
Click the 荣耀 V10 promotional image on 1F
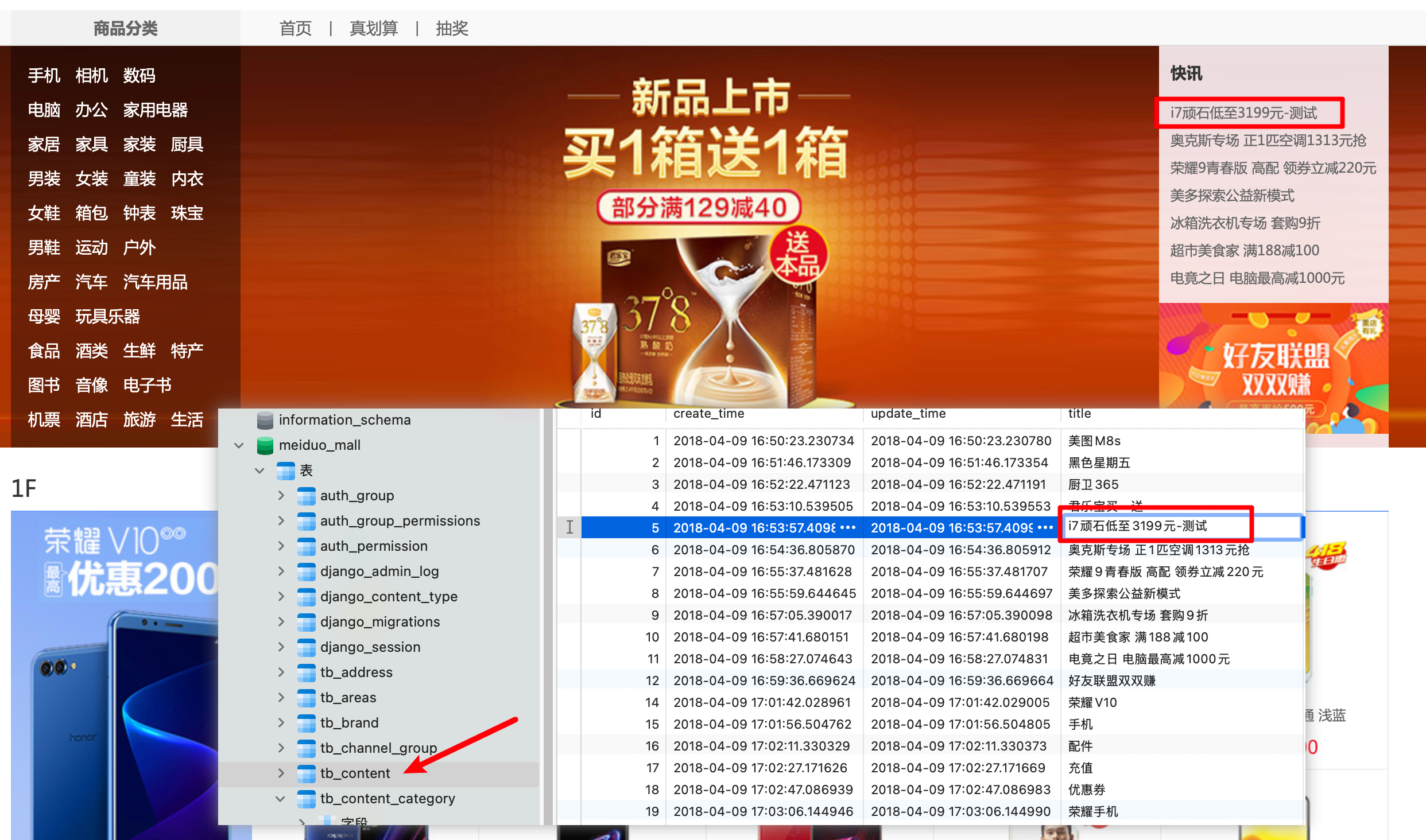point(115,675)
